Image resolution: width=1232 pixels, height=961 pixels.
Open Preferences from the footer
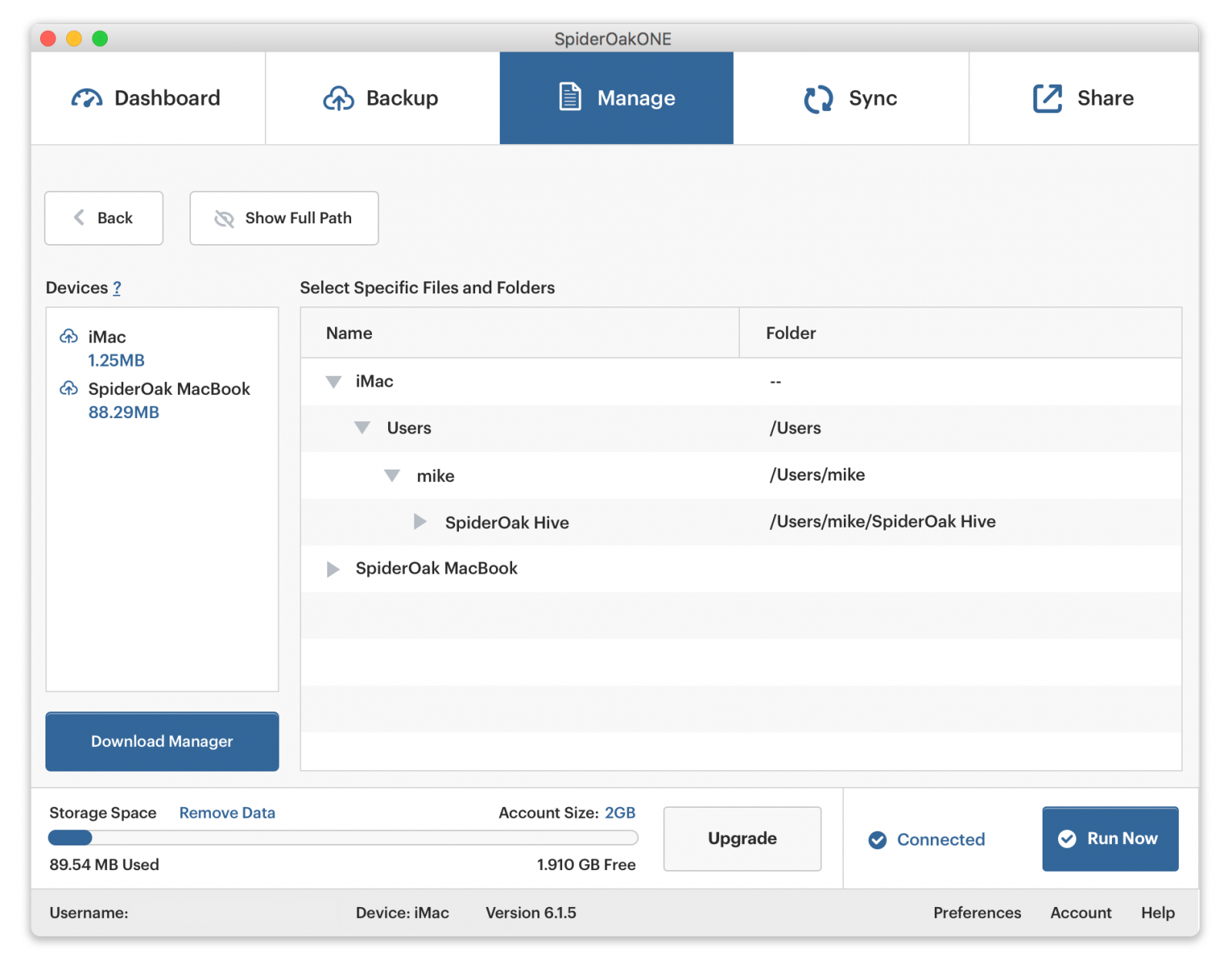(x=976, y=912)
